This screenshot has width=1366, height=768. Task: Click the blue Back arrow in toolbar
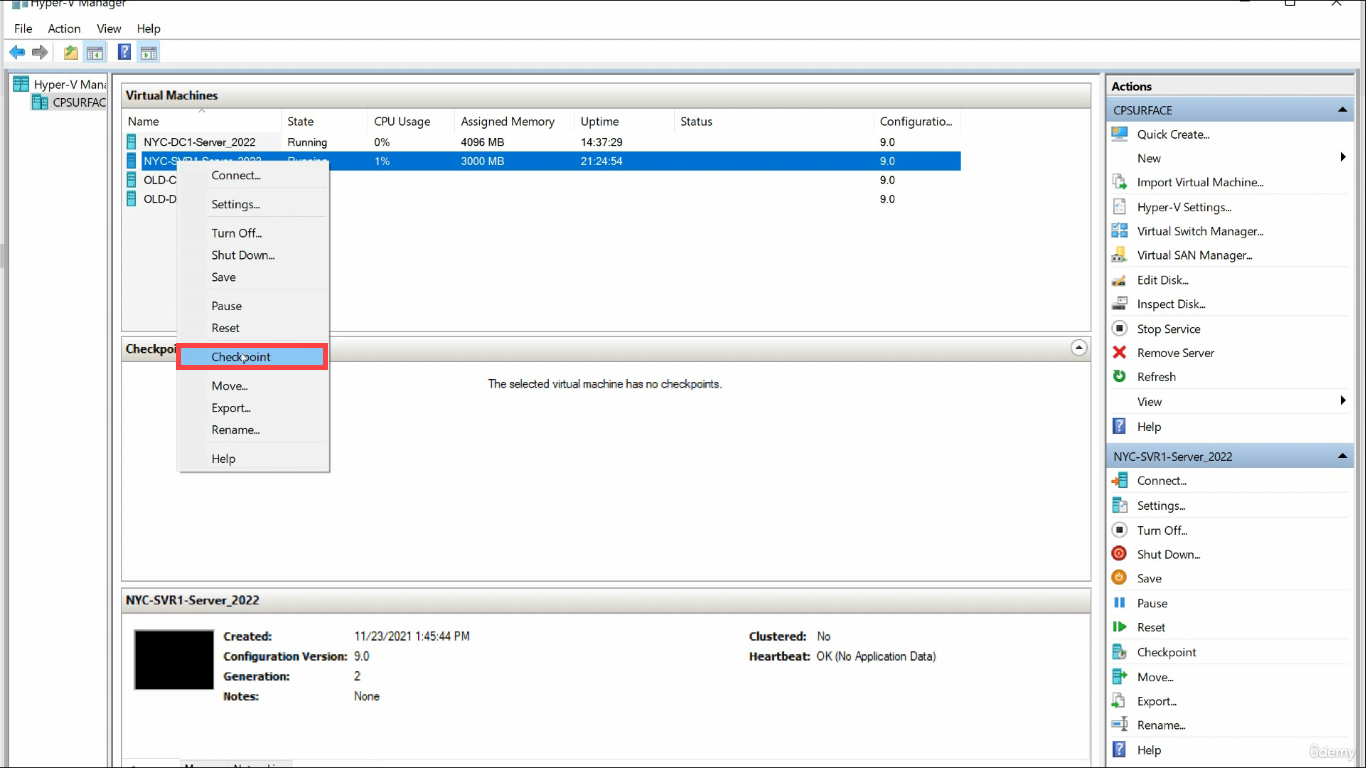17,52
